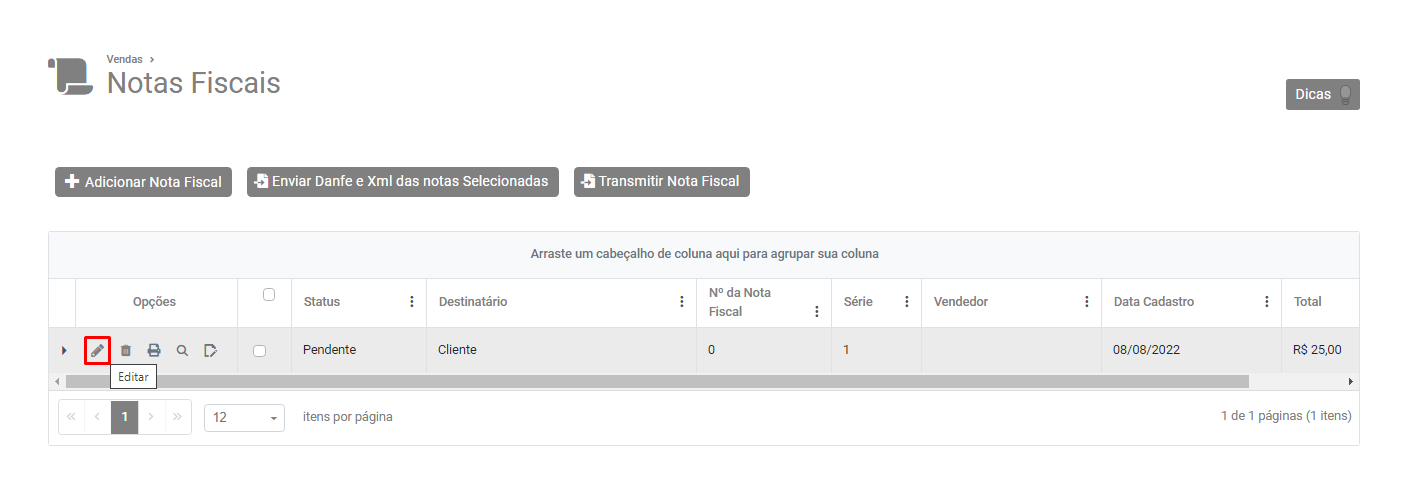The height and width of the screenshot is (495, 1410).
Task: Click the Adicionar Nota Fiscal button
Action: pyautogui.click(x=143, y=182)
